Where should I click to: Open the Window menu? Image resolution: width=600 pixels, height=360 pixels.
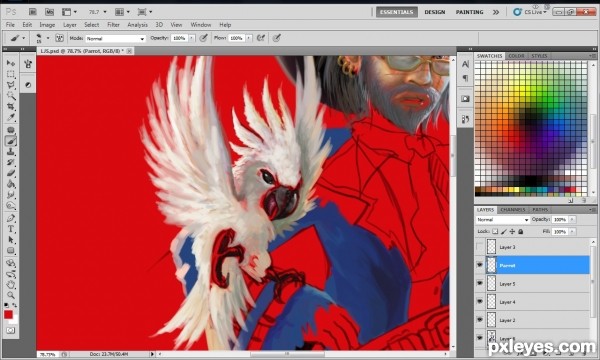[201, 25]
